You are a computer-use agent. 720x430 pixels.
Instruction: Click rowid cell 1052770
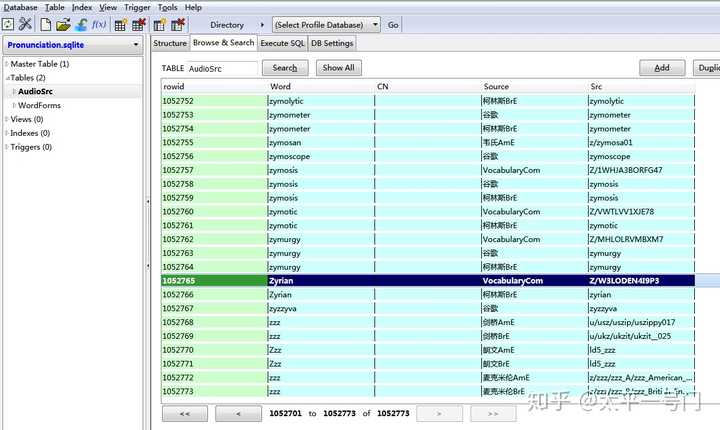tap(214, 350)
